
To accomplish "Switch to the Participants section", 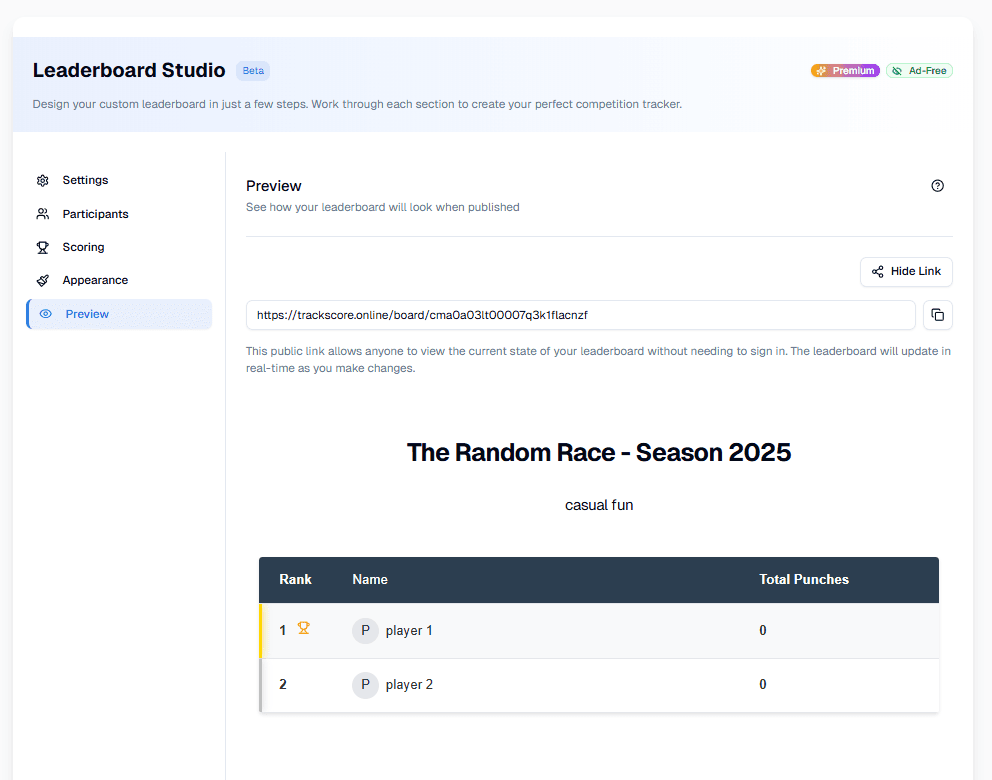I will tap(95, 213).
